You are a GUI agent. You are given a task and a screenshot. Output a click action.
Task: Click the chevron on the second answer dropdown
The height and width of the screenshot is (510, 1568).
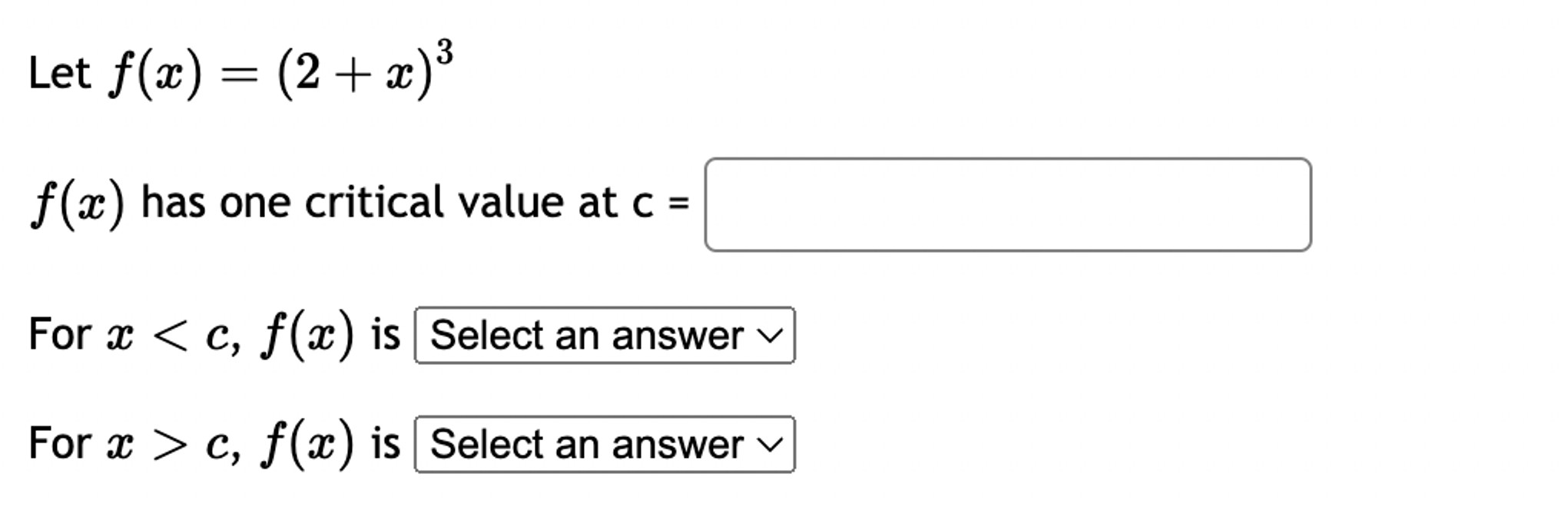(770, 443)
